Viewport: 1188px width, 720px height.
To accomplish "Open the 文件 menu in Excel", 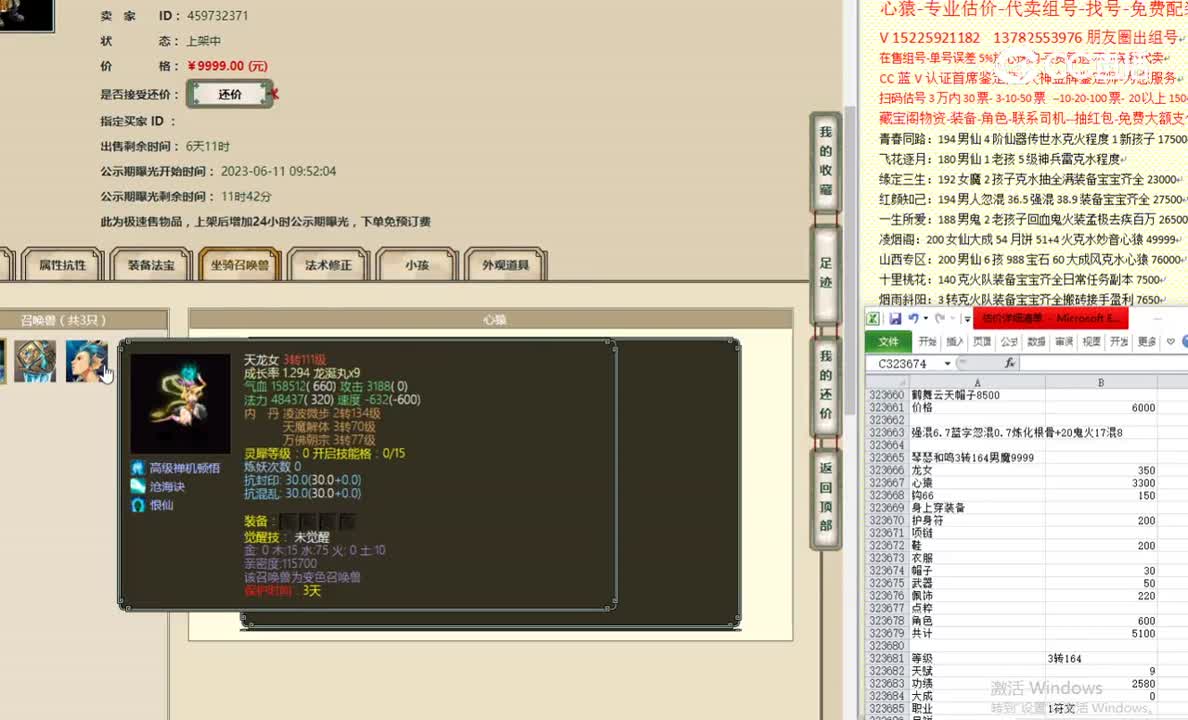I will [890, 340].
